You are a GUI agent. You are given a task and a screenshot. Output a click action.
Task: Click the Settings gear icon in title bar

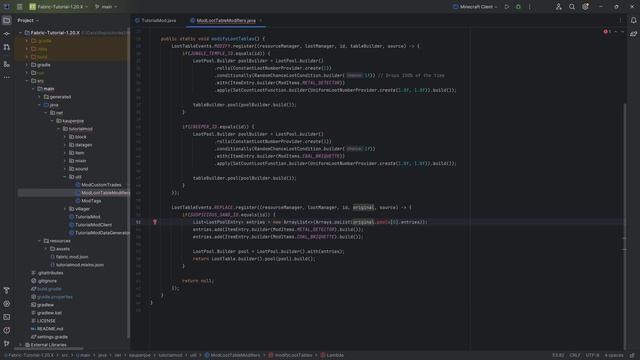[585, 7]
